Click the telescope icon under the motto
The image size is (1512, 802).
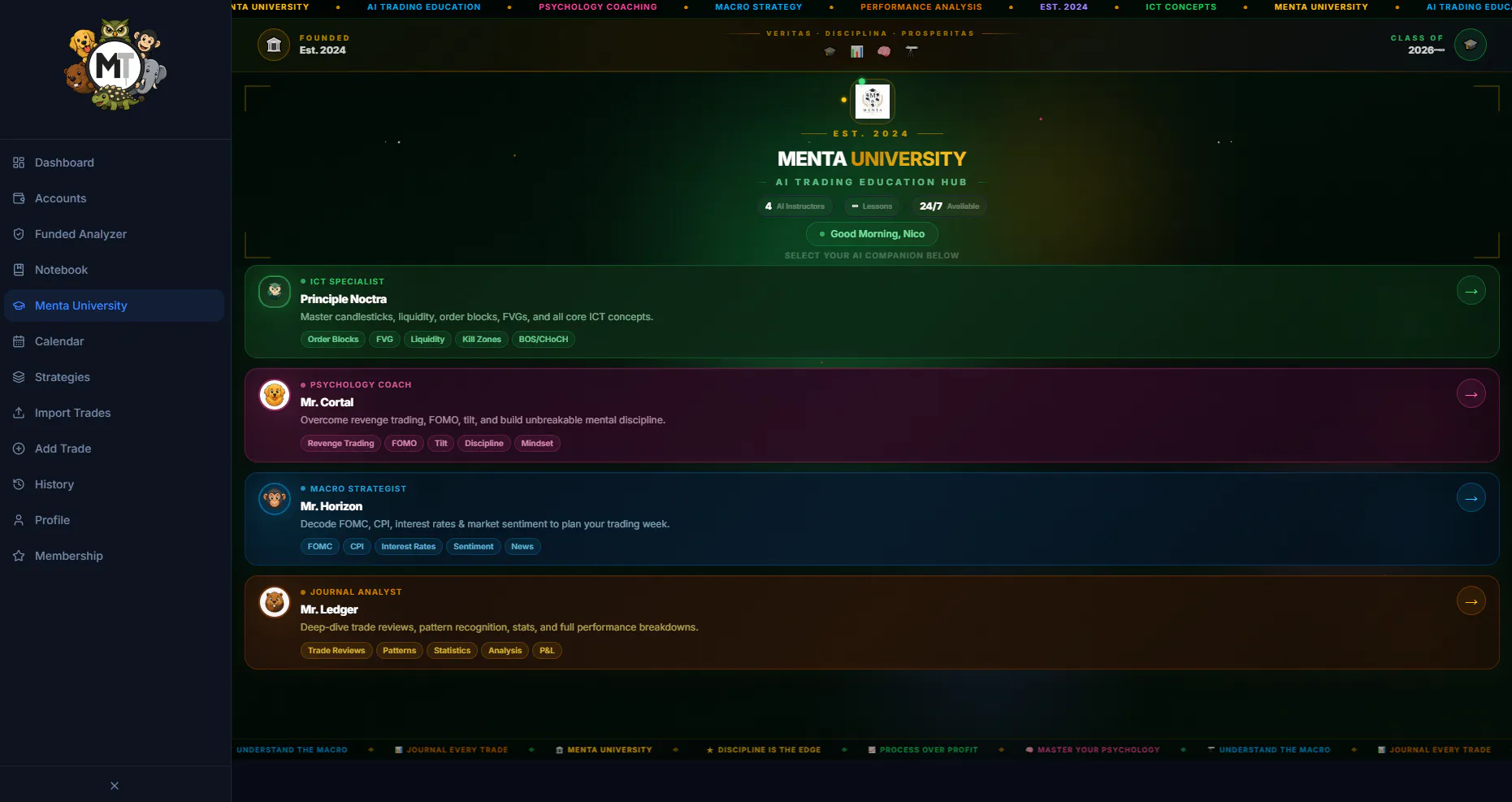coord(912,51)
